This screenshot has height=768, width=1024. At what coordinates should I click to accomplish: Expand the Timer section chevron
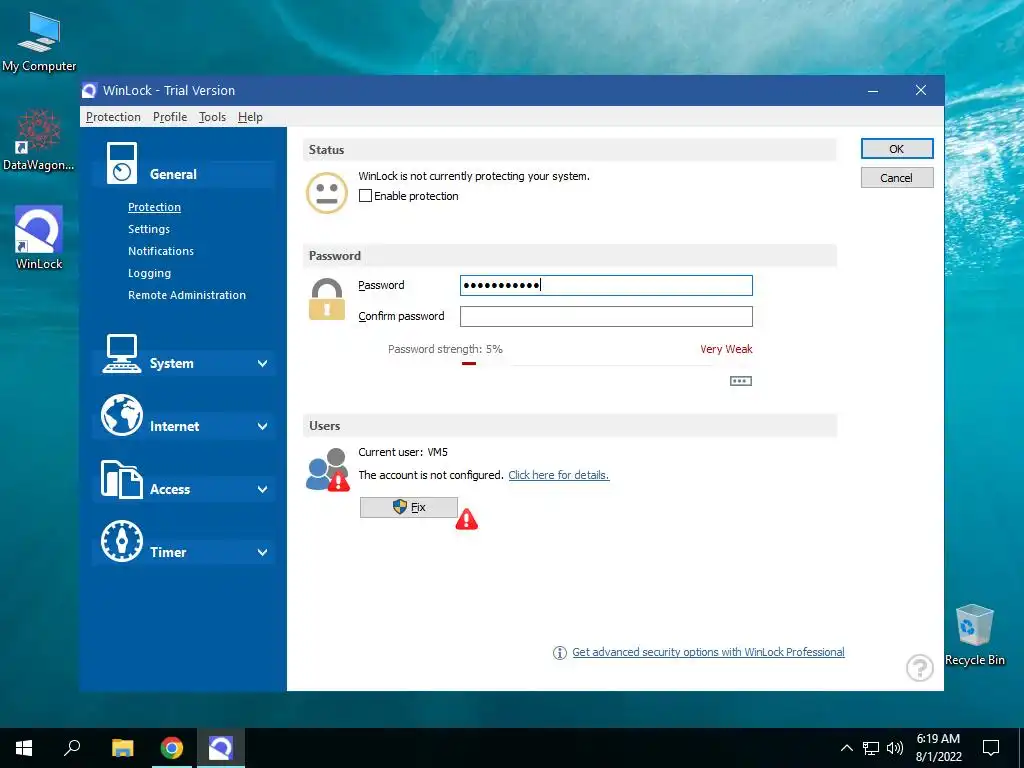[263, 552]
